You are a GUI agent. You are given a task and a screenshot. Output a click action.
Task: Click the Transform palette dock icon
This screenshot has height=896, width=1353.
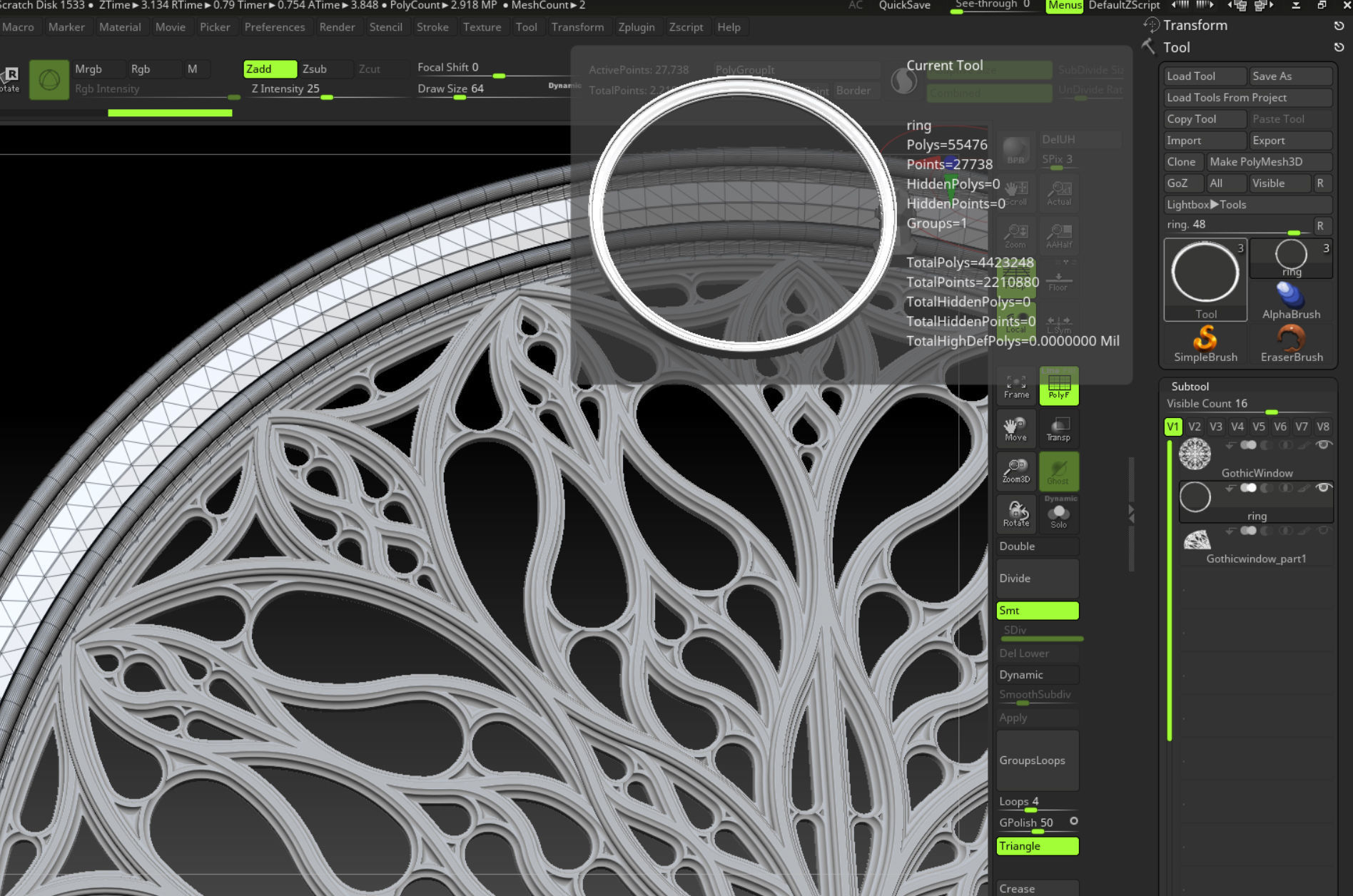point(1150,25)
